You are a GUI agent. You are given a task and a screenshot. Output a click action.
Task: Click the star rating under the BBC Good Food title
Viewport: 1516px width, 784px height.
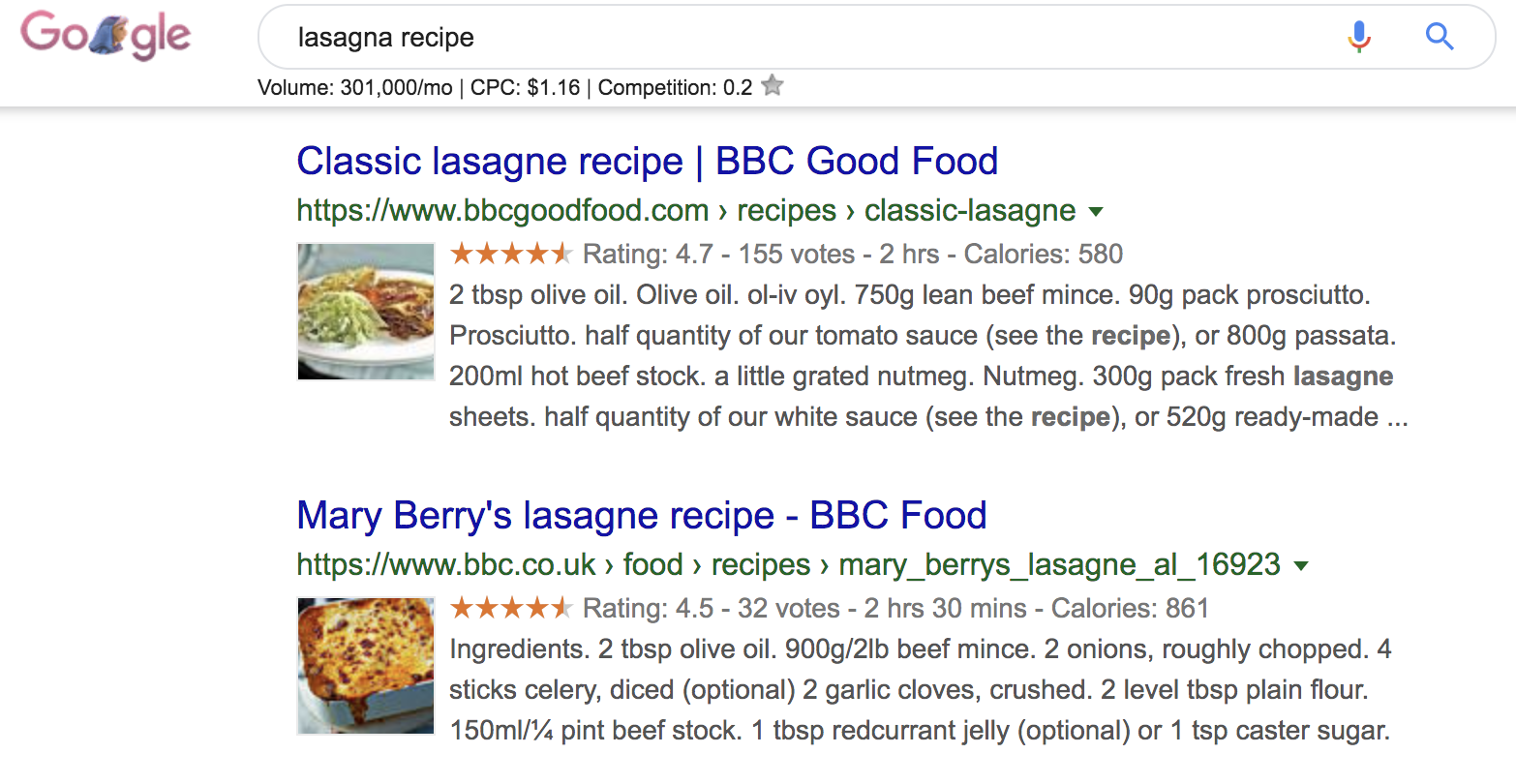pyautogui.click(x=511, y=255)
